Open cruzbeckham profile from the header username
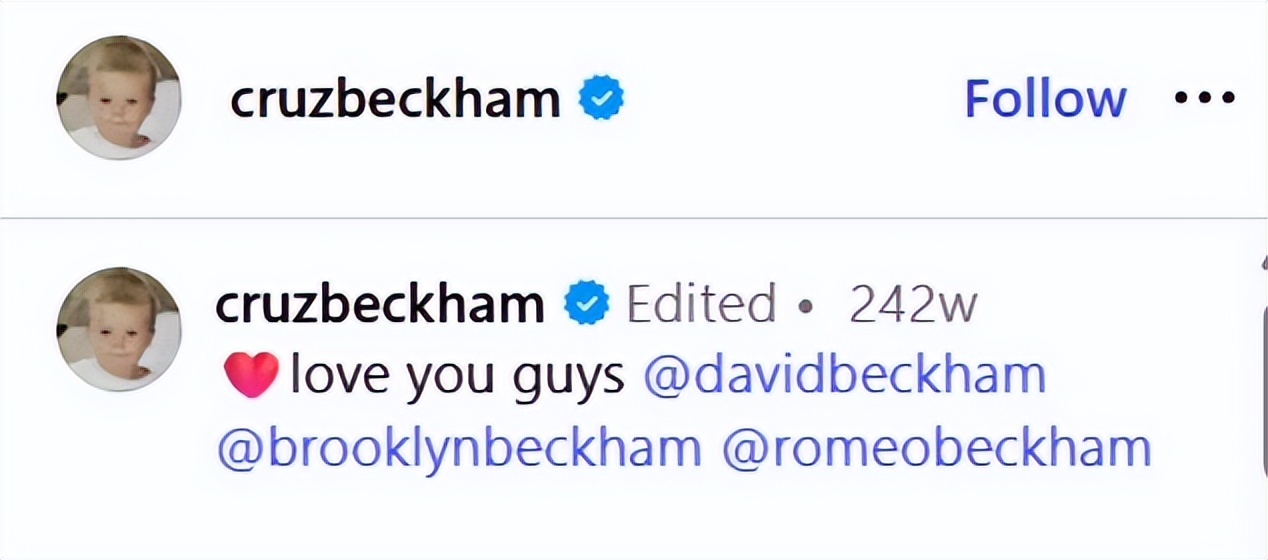Screen dimensions: 1268x560 pos(395,98)
